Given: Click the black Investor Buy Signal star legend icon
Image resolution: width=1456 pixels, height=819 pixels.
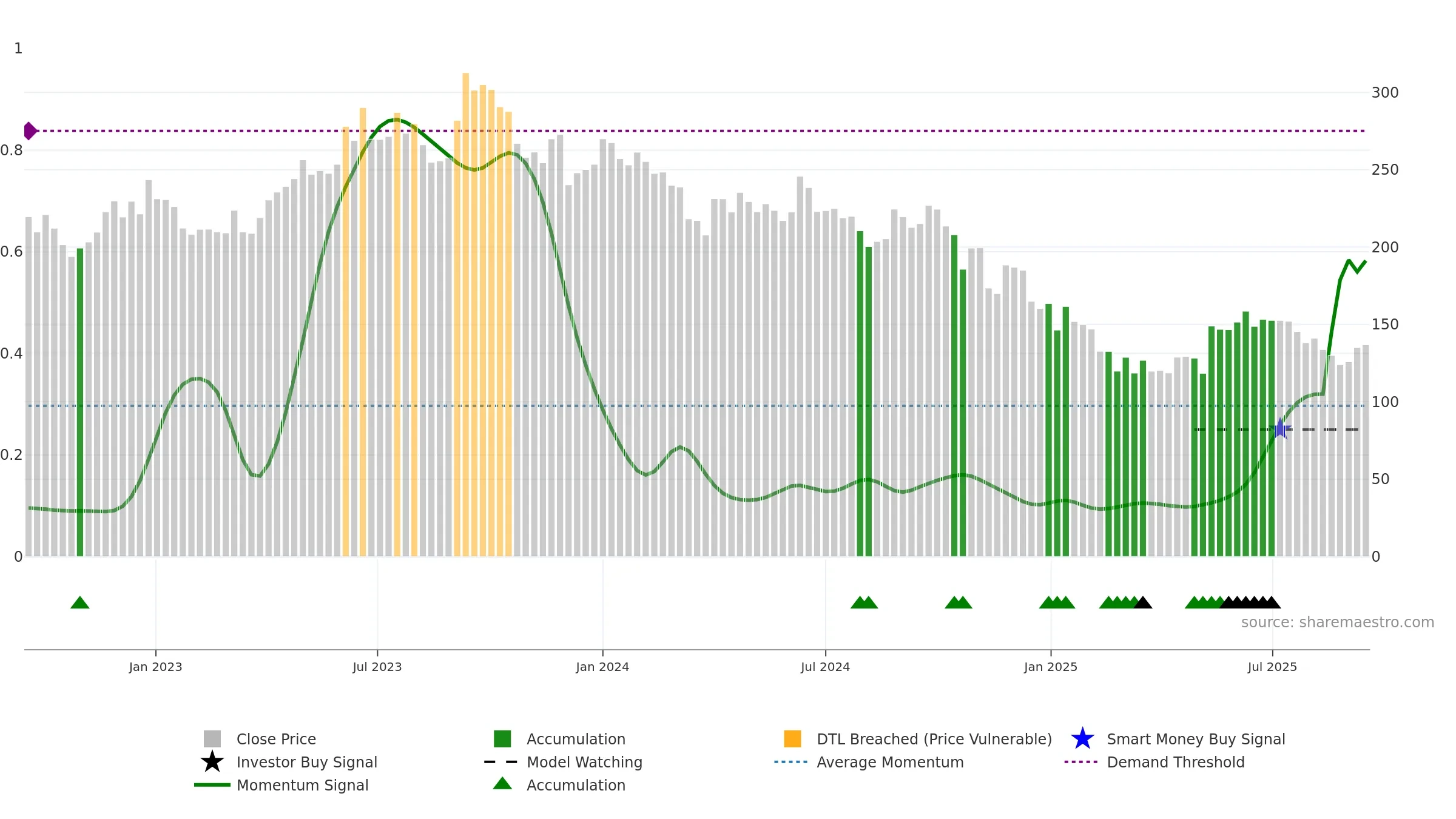Looking at the screenshot, I should [212, 761].
